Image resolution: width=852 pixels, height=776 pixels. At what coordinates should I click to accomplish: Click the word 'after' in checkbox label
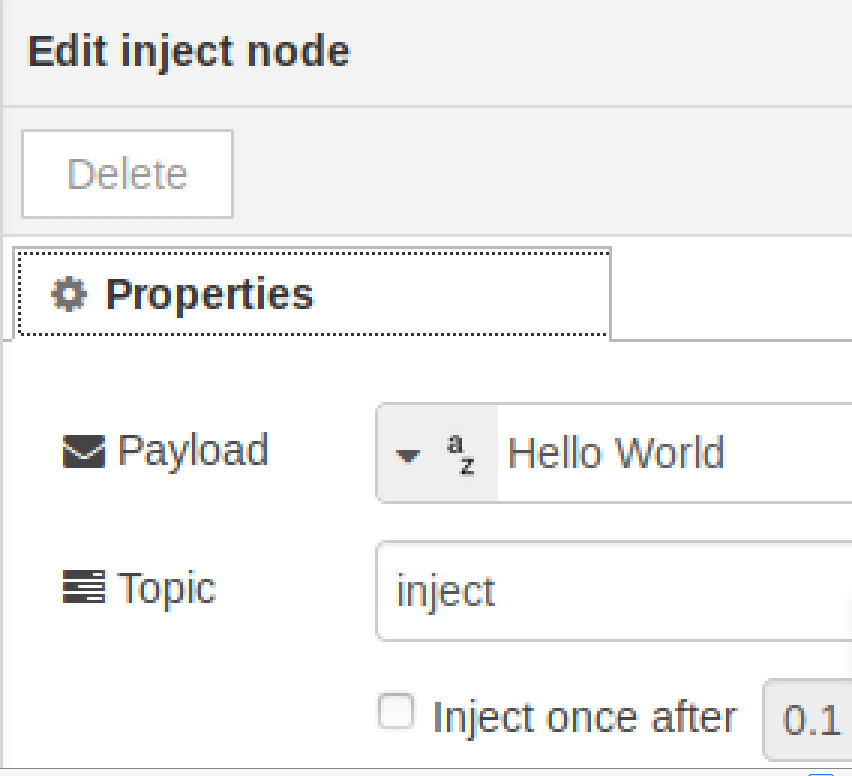[693, 717]
